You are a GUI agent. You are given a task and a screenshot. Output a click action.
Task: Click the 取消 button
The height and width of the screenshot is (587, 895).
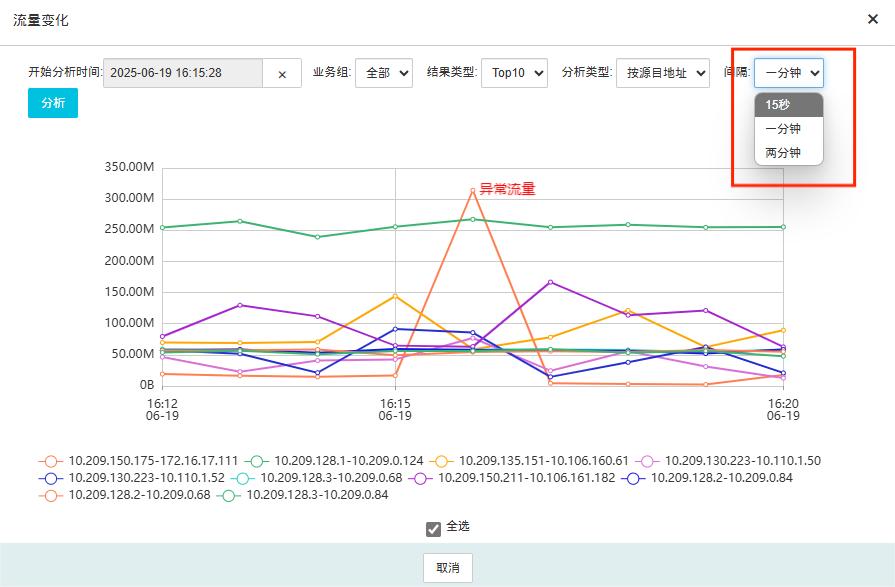point(448,568)
